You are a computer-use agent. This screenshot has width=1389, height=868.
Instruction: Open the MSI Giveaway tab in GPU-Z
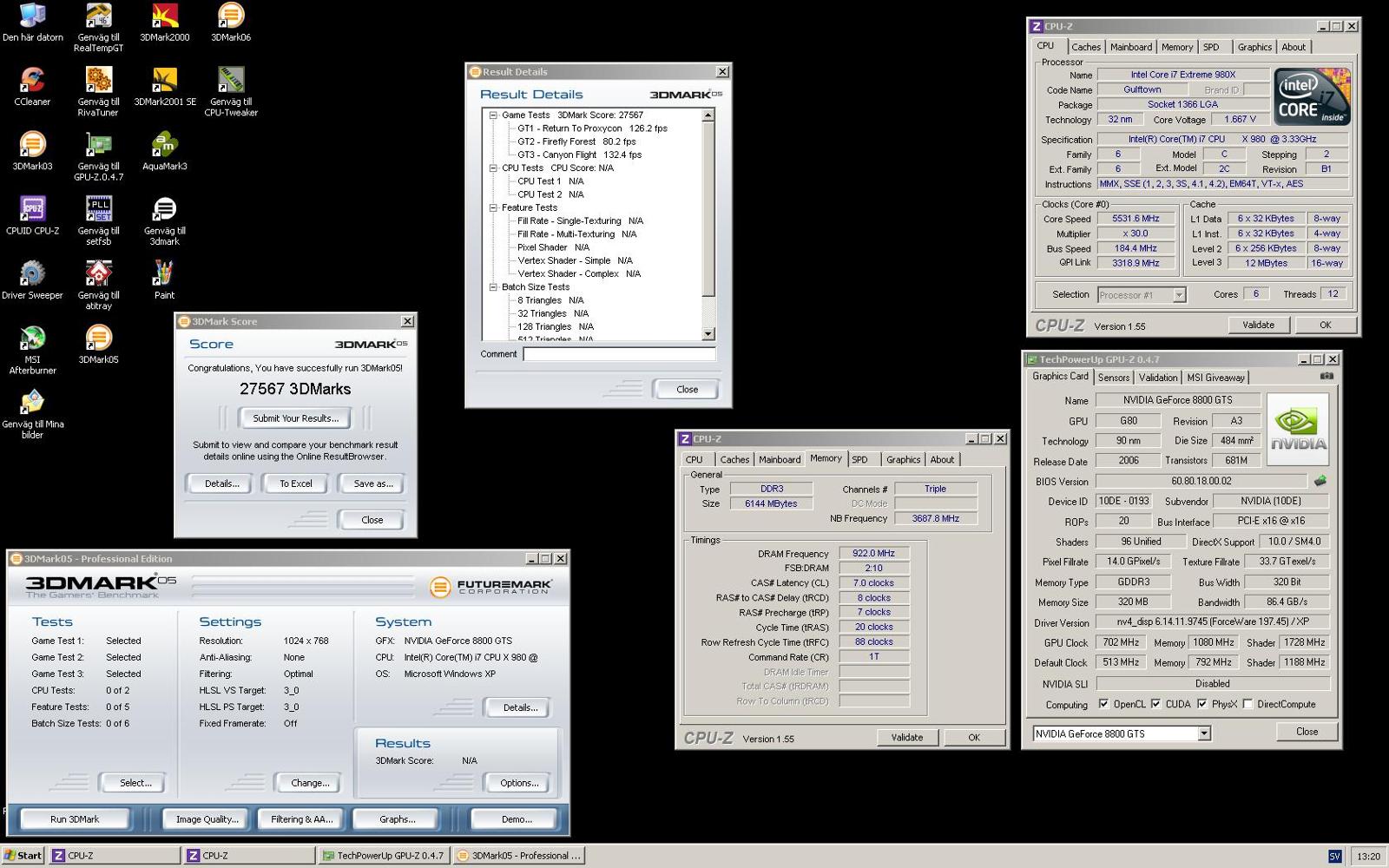tap(1215, 378)
